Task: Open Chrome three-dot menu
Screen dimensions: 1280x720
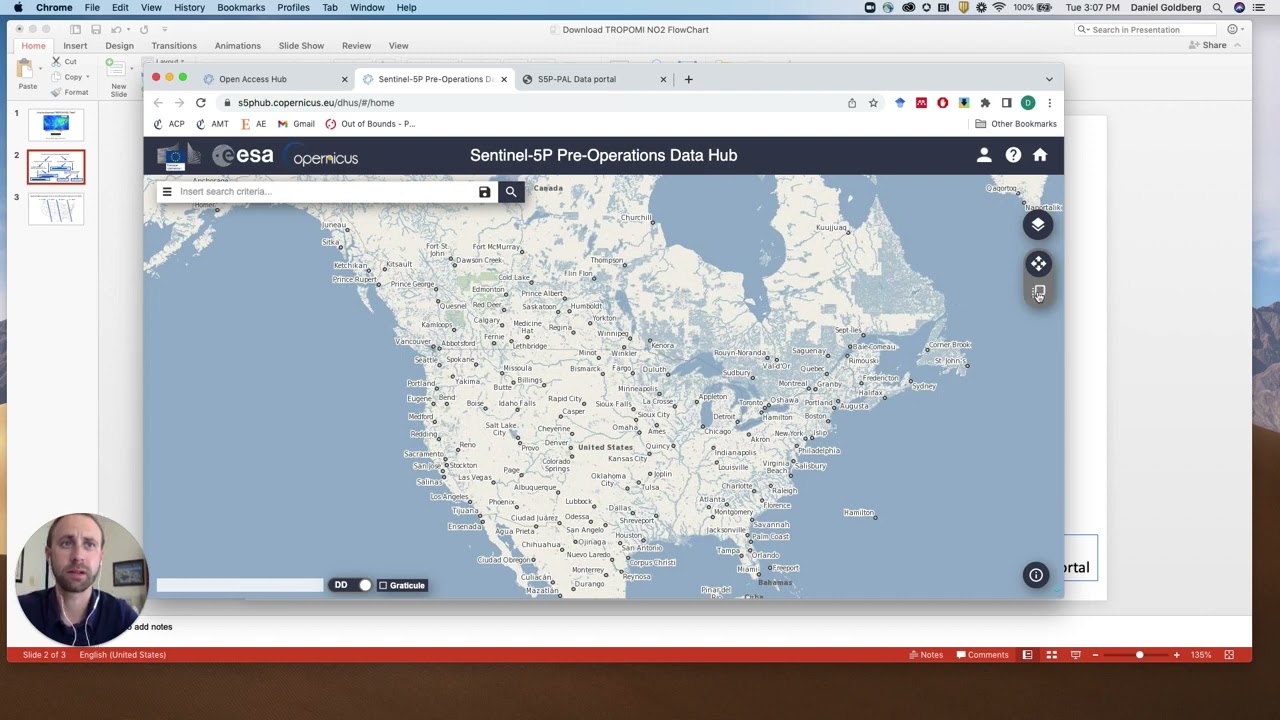Action: pyautogui.click(x=1049, y=103)
